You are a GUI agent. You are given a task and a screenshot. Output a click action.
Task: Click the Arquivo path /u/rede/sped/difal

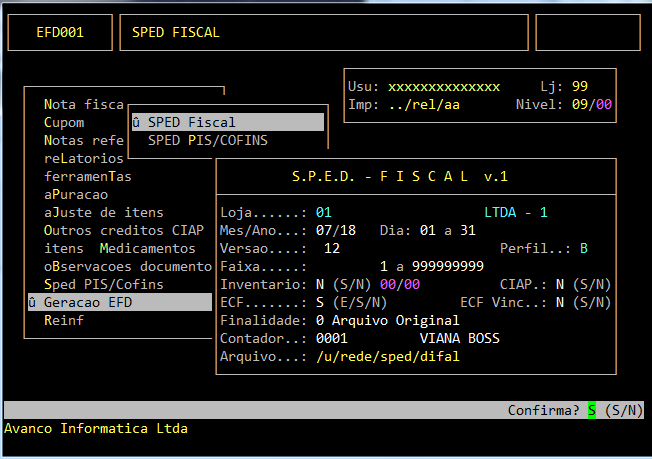coord(388,356)
